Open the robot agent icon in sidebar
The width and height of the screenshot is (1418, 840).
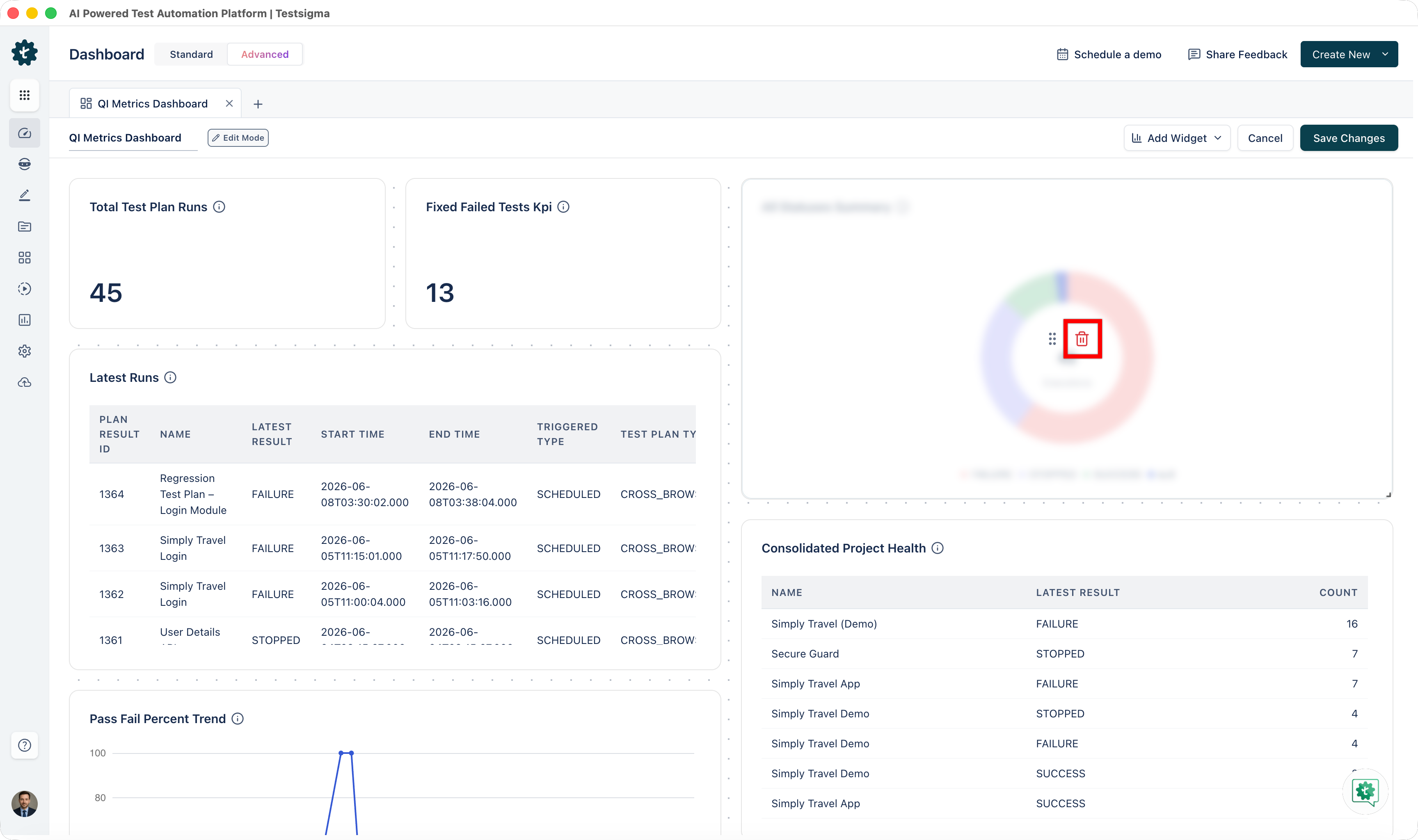24,164
